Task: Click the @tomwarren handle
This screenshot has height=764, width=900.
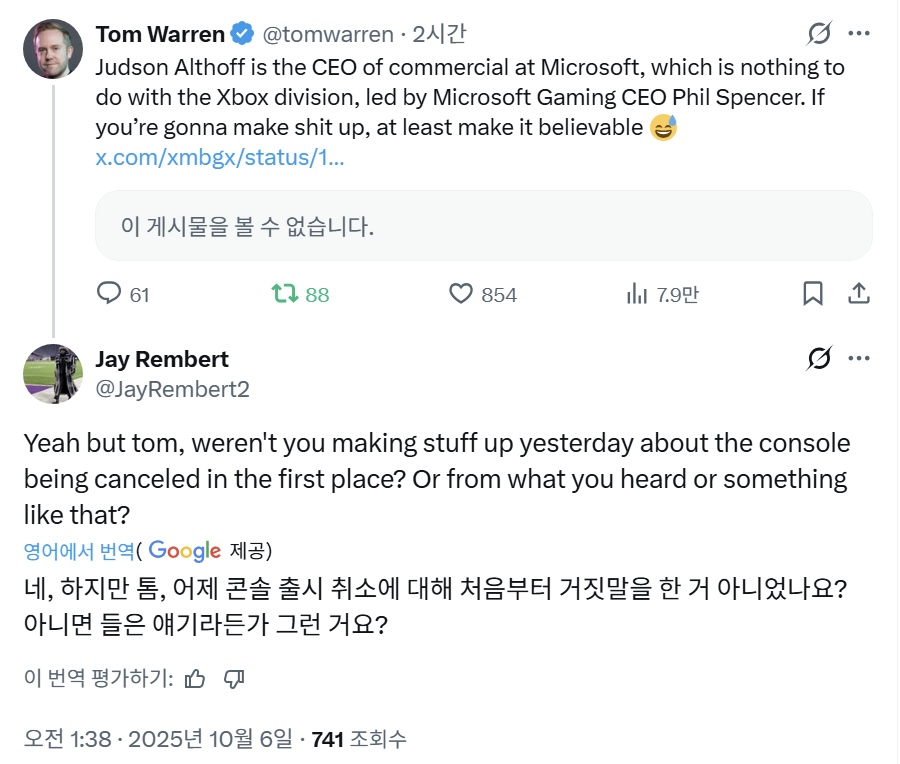Action: [328, 35]
